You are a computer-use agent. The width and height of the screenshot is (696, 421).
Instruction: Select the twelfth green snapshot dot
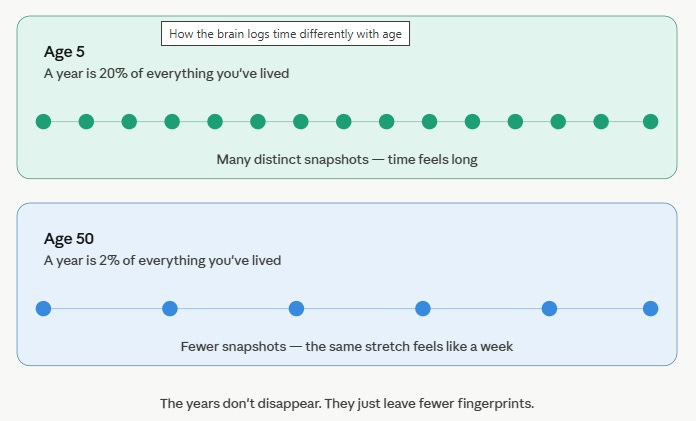pyautogui.click(x=515, y=121)
